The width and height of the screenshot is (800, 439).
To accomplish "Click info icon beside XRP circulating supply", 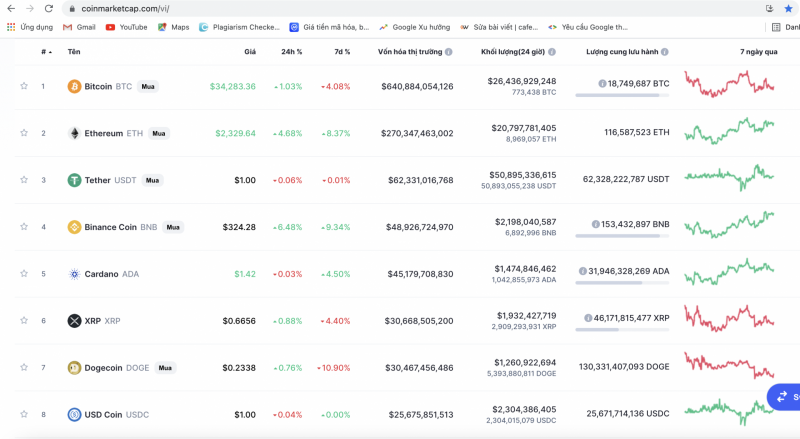I will coord(588,318).
